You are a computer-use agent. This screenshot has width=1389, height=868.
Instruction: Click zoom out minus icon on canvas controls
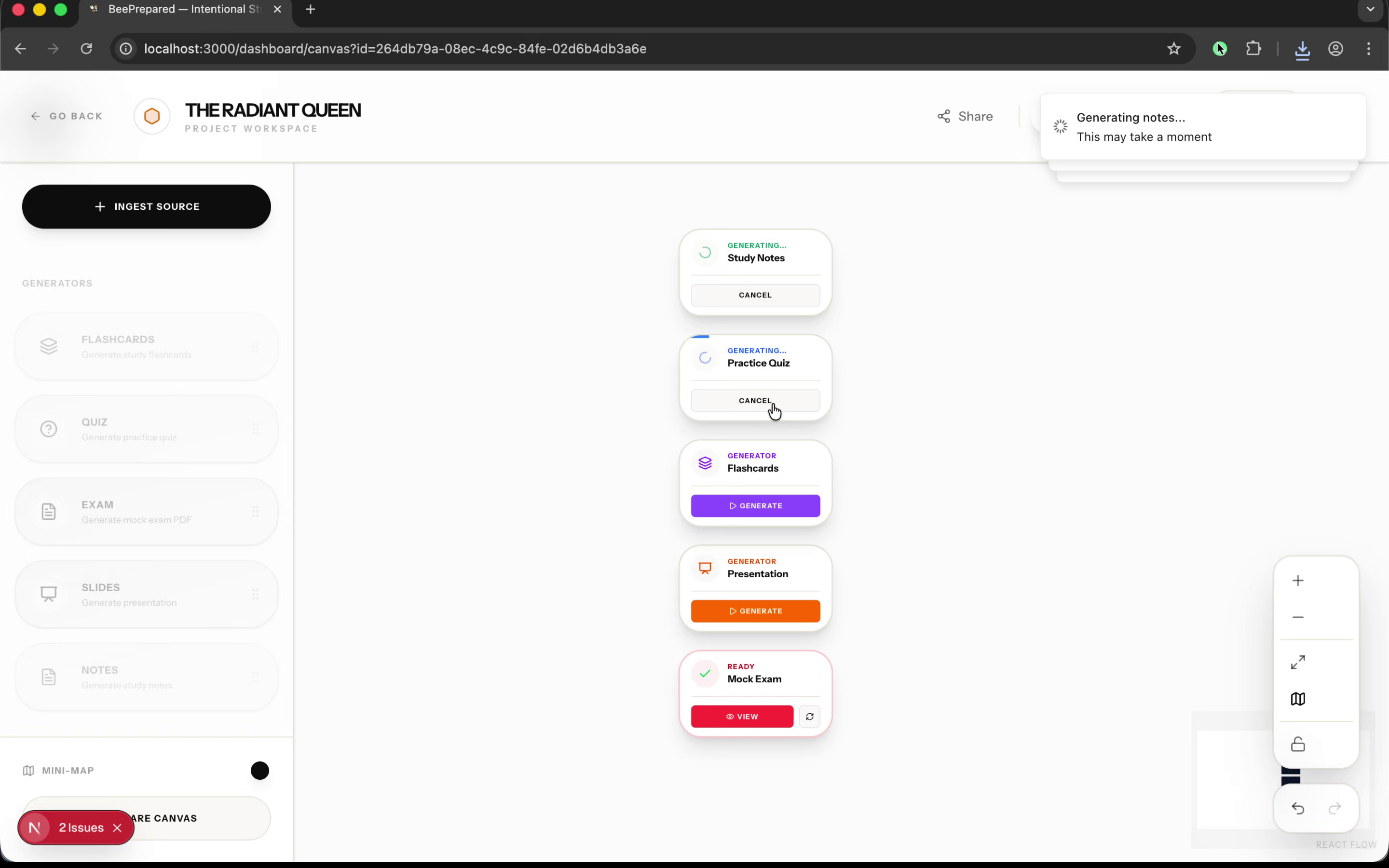pos(1297,617)
